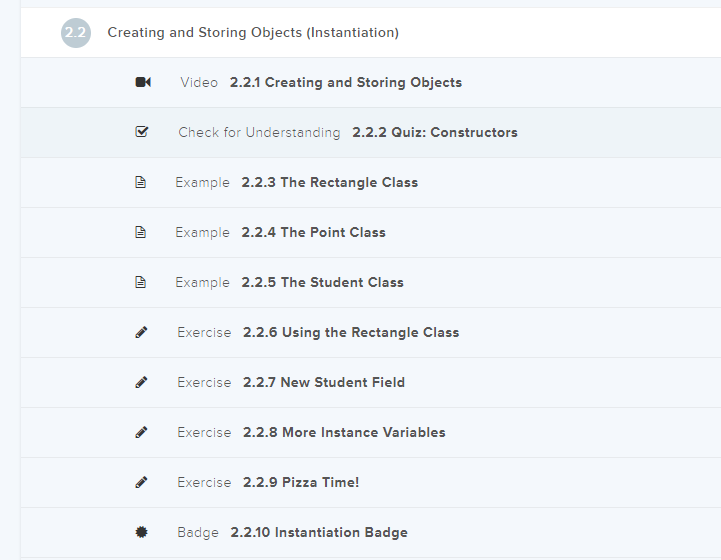
Task: Click the pencil icon beside More Instance Variables
Action: point(141,432)
